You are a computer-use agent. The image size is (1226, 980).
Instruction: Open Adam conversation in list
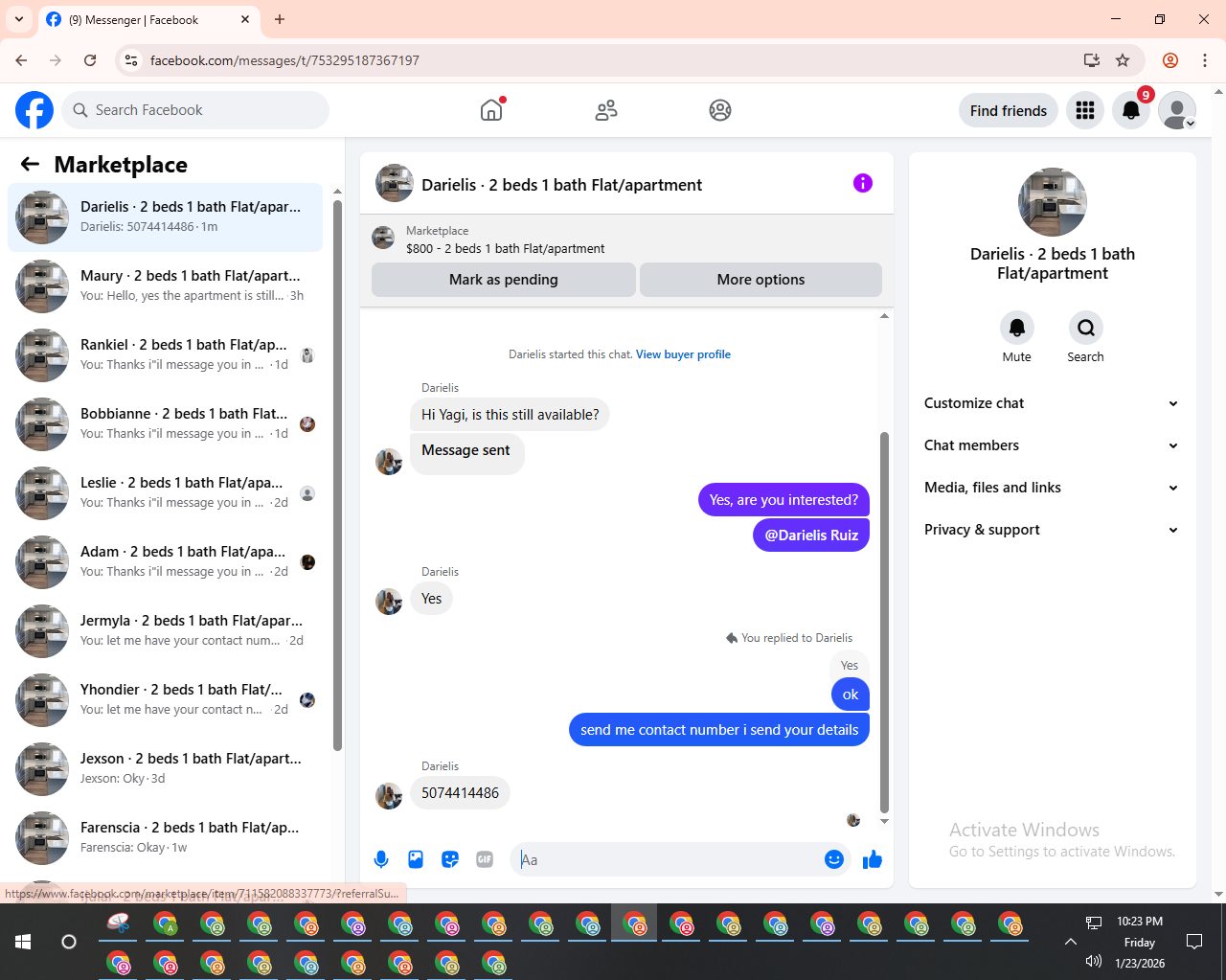pos(165,562)
